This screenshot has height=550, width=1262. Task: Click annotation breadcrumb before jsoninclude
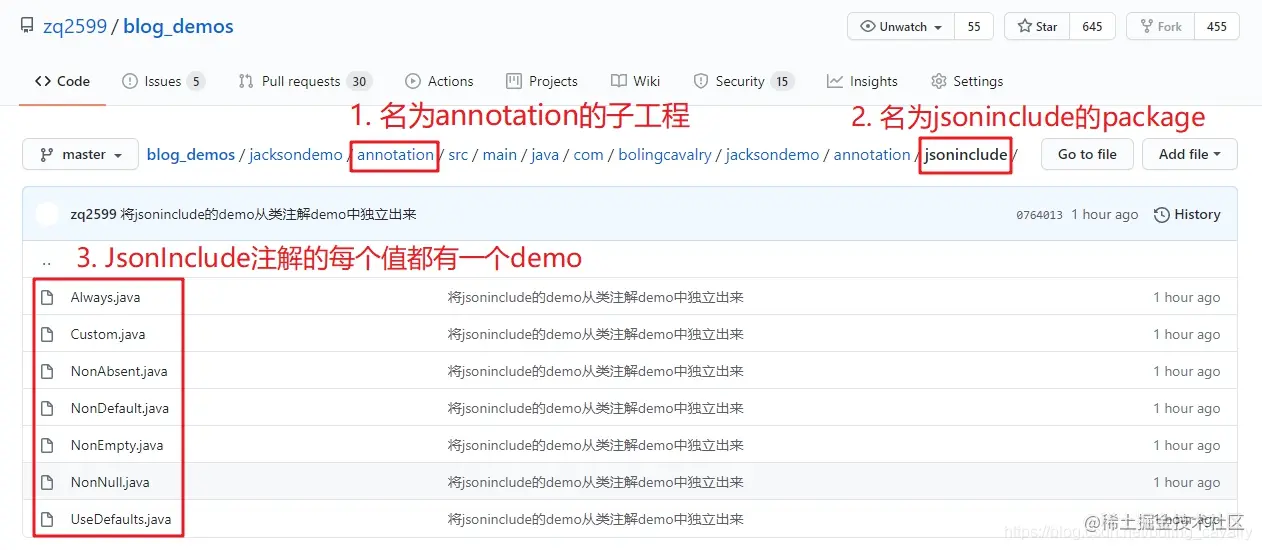coord(872,155)
